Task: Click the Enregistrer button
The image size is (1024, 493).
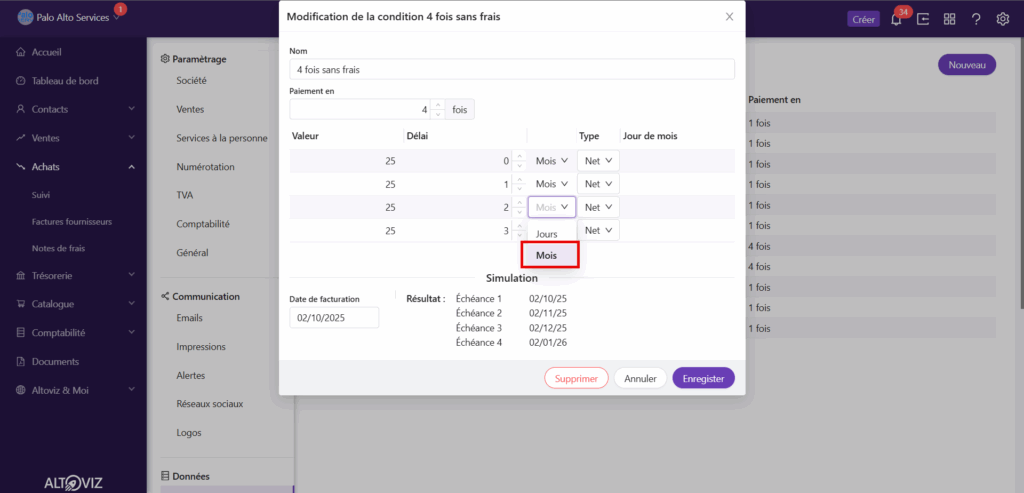Action: coord(703,379)
